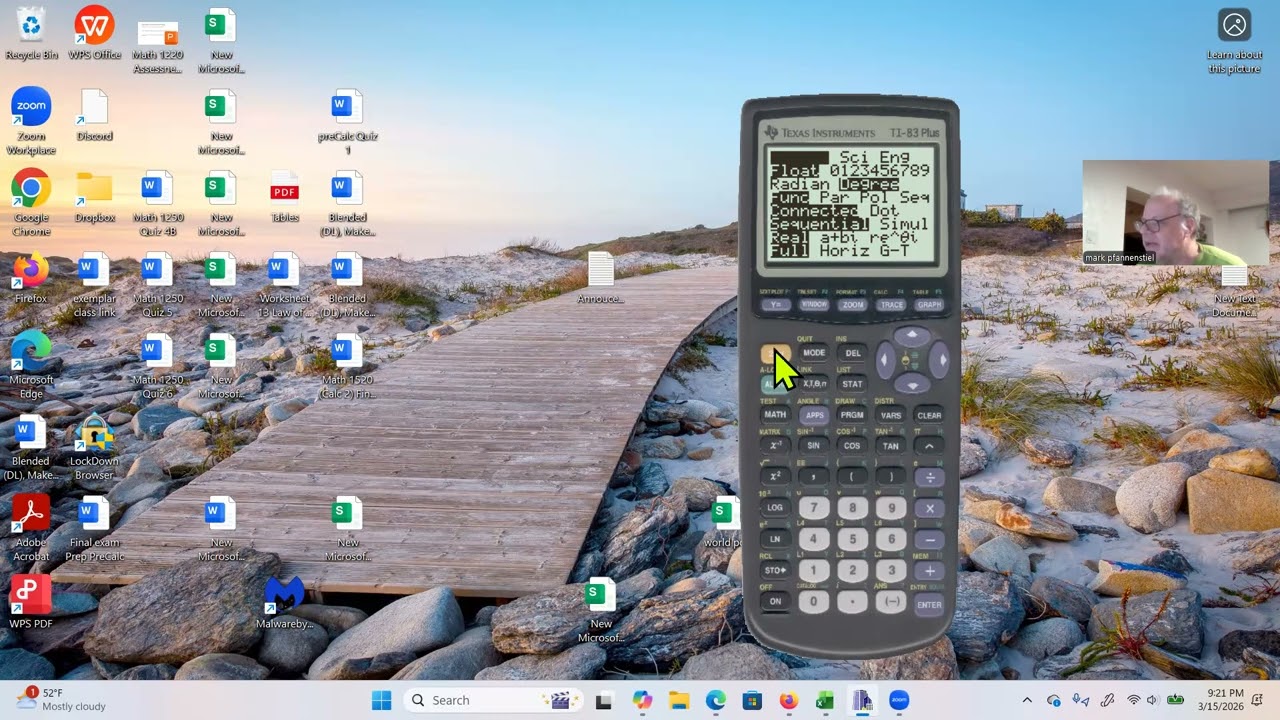This screenshot has height=720, width=1280.
Task: Select the LockDown Browser desktop icon
Action: pyautogui.click(x=94, y=446)
